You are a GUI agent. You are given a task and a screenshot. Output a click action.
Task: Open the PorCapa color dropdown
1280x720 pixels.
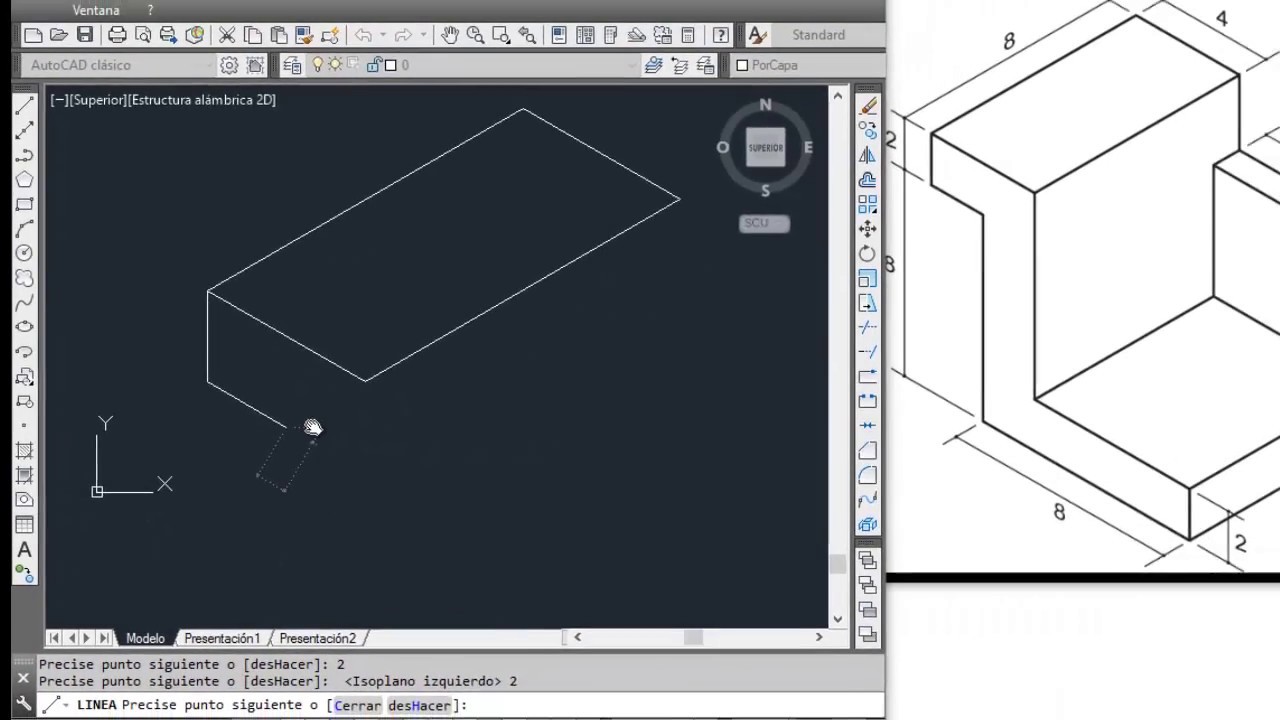click(x=810, y=65)
